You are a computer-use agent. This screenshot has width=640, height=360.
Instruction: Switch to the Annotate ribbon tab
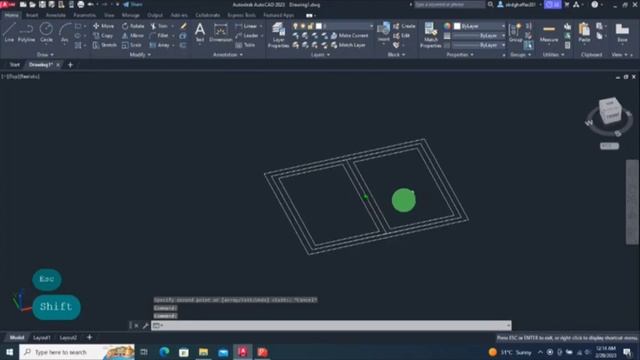(x=56, y=15)
